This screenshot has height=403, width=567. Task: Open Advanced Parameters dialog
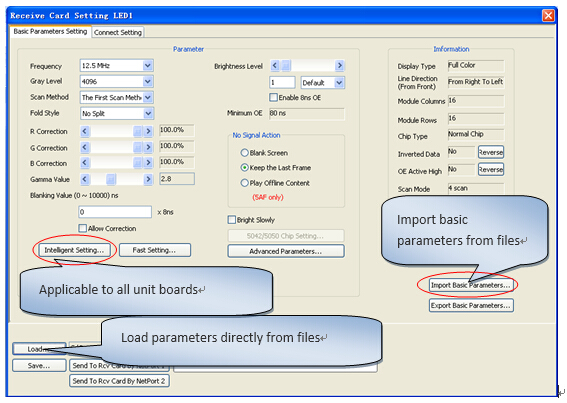(286, 251)
